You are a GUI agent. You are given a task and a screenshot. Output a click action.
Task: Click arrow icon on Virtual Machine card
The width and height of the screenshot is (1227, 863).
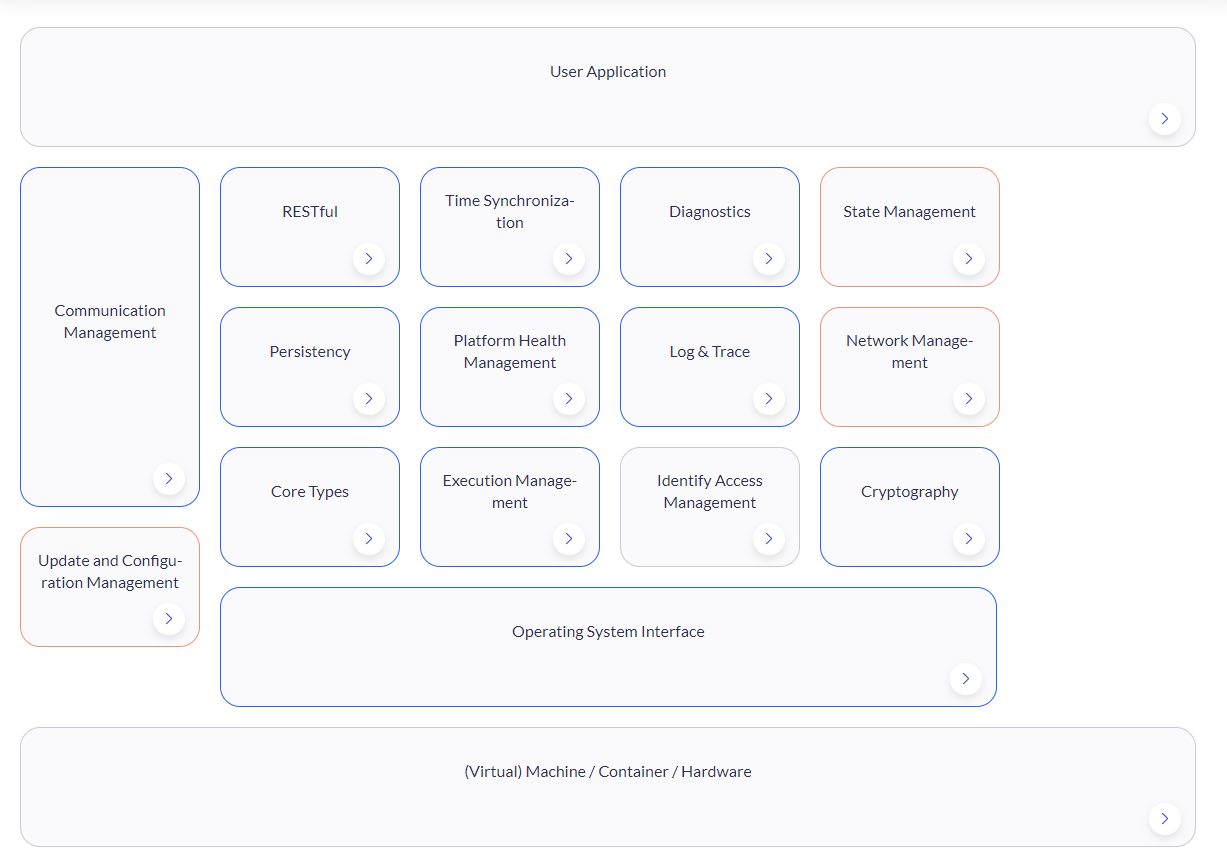(x=1164, y=819)
